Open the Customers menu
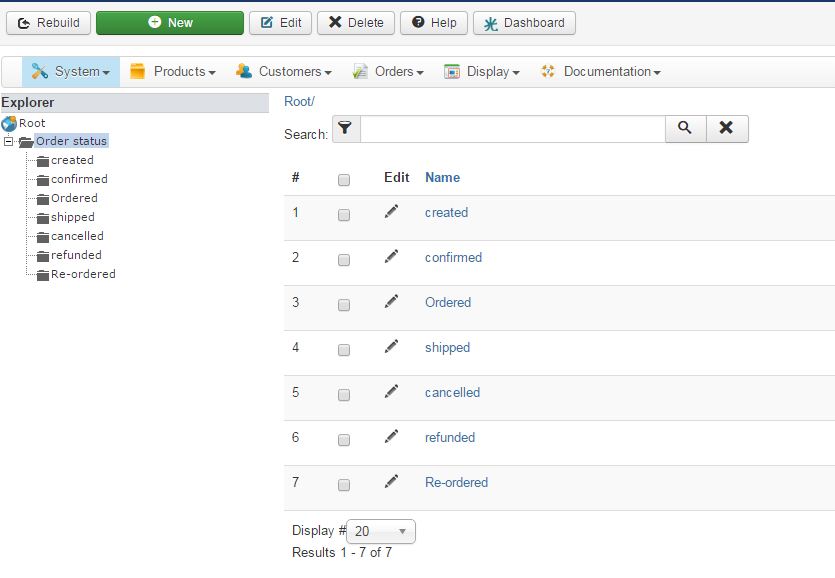Image resolution: width=835 pixels, height=578 pixels. coord(283,72)
